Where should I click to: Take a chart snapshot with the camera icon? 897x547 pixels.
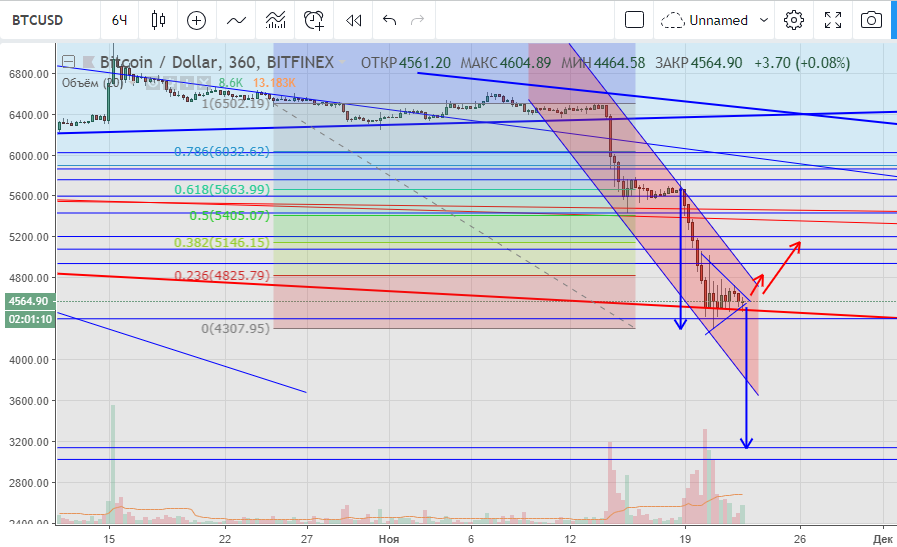(872, 20)
